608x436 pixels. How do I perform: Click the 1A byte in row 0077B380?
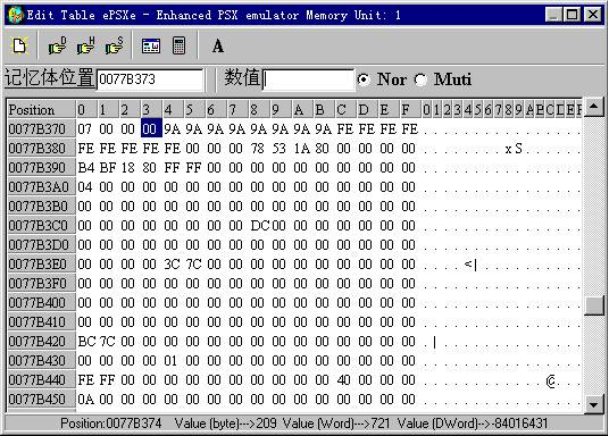click(x=301, y=148)
